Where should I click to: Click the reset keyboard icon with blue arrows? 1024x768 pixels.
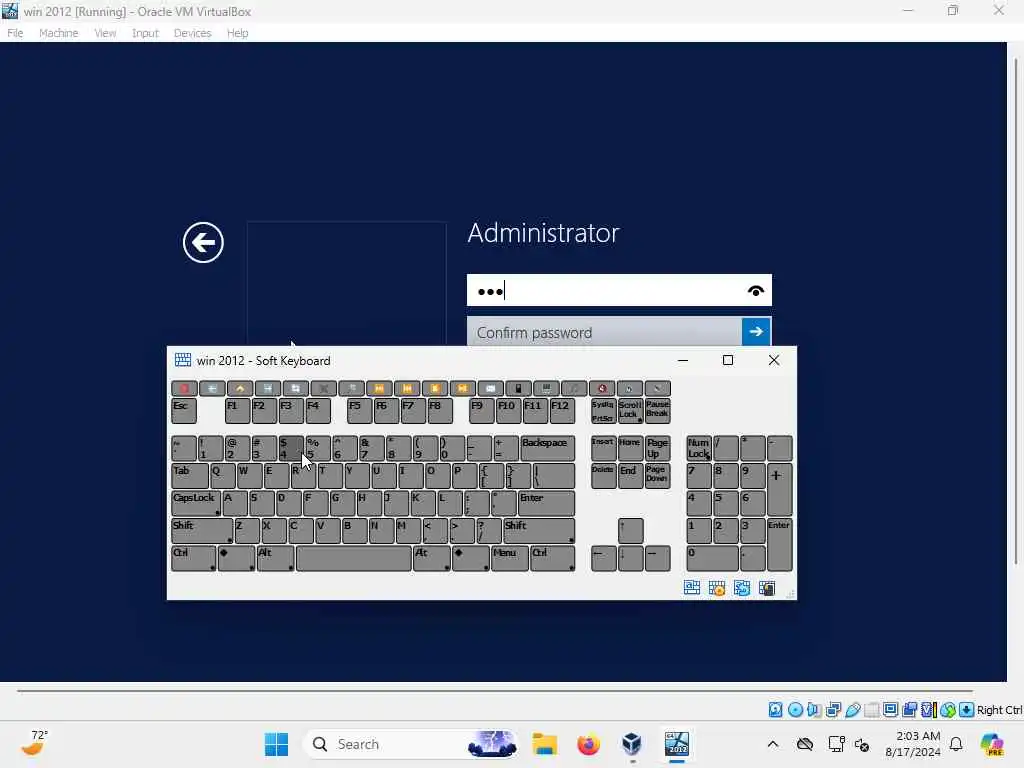(742, 588)
